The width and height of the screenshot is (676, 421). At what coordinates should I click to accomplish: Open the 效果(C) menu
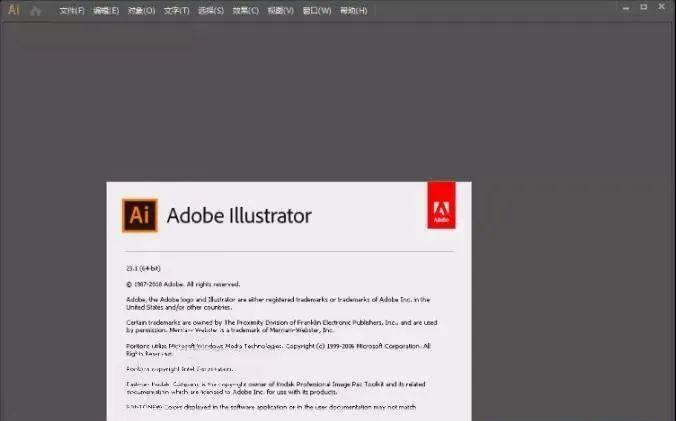point(246,11)
